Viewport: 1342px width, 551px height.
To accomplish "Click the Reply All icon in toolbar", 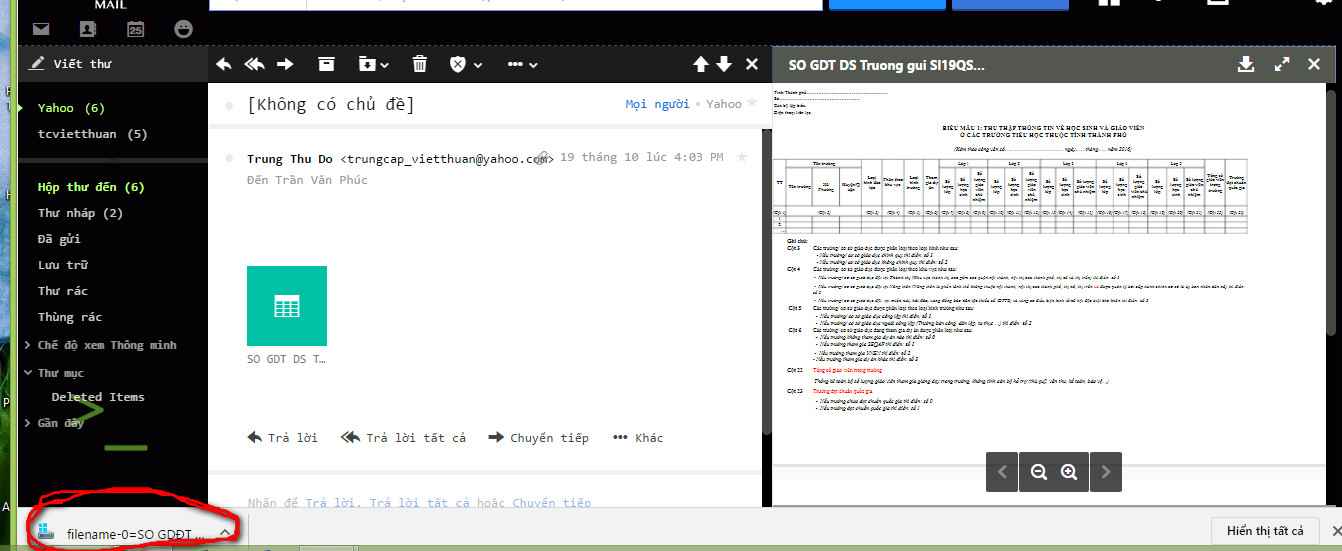I will click(254, 64).
